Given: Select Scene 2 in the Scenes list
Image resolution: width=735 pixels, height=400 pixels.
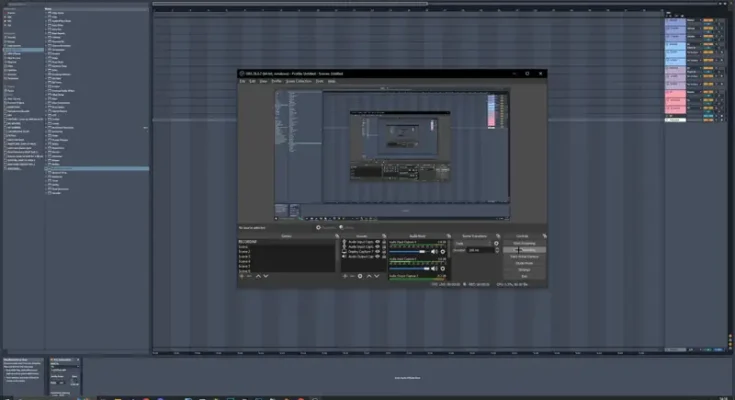Looking at the screenshot, I should coord(246,252).
